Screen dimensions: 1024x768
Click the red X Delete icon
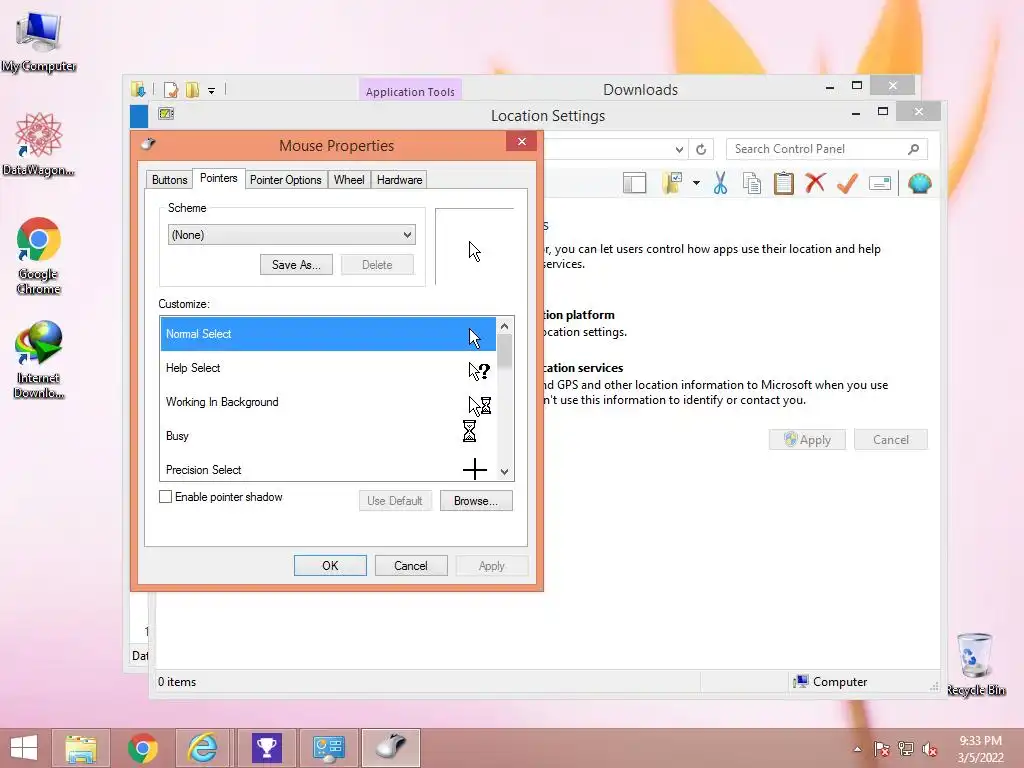[x=815, y=183]
